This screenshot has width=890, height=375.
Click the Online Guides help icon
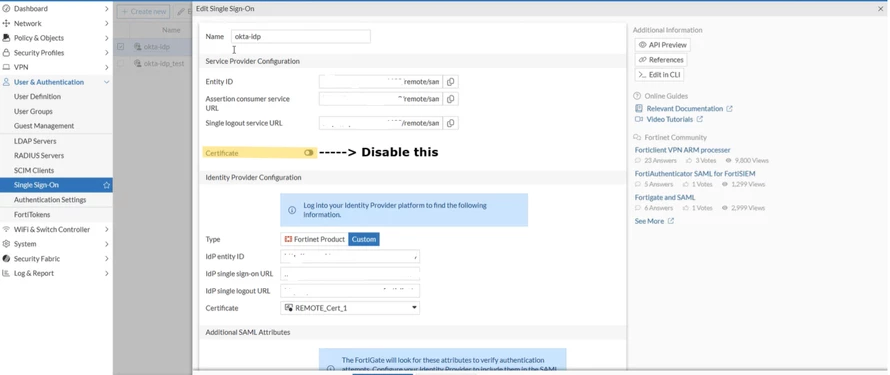[637, 96]
